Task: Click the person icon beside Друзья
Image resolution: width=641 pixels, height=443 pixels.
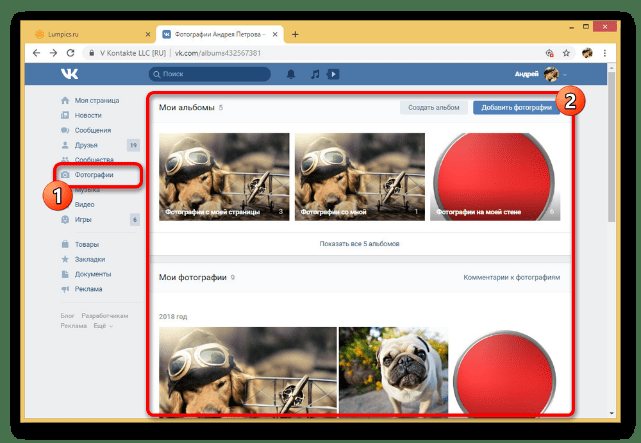Action: tap(65, 145)
